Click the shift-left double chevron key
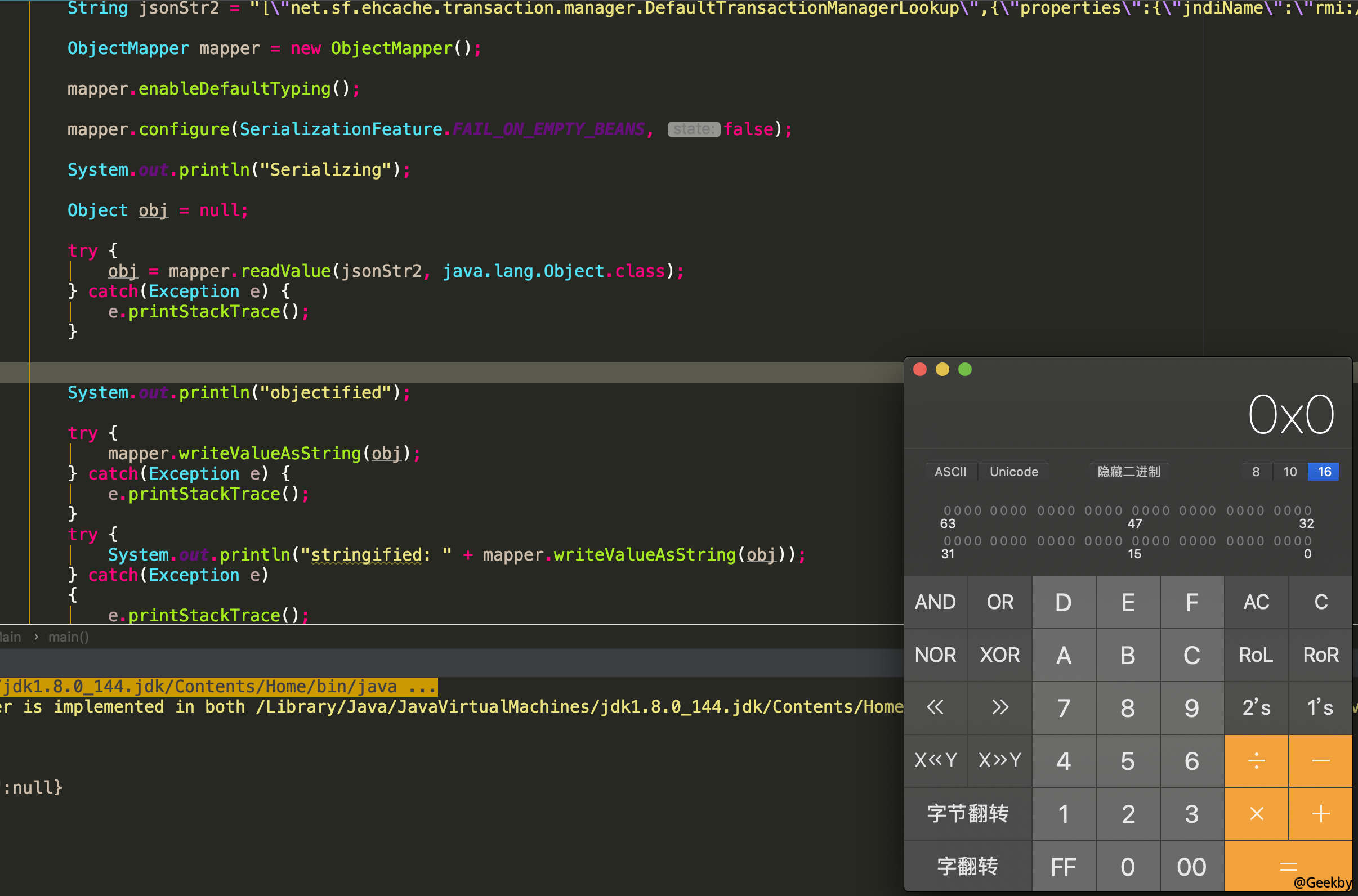Screen dimensions: 1358x896 click(935, 707)
